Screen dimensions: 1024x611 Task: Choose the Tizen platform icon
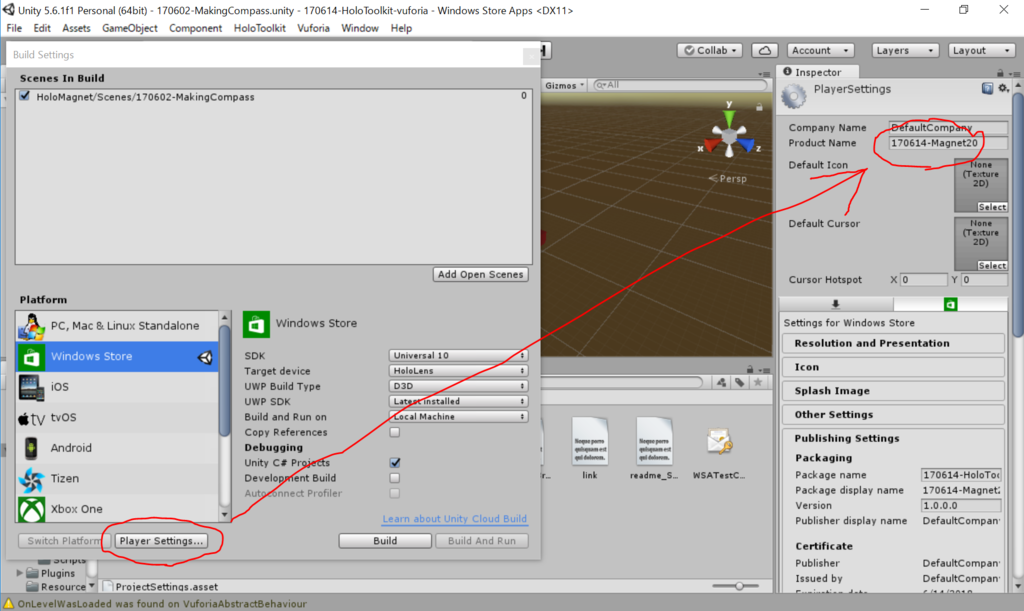coord(31,478)
